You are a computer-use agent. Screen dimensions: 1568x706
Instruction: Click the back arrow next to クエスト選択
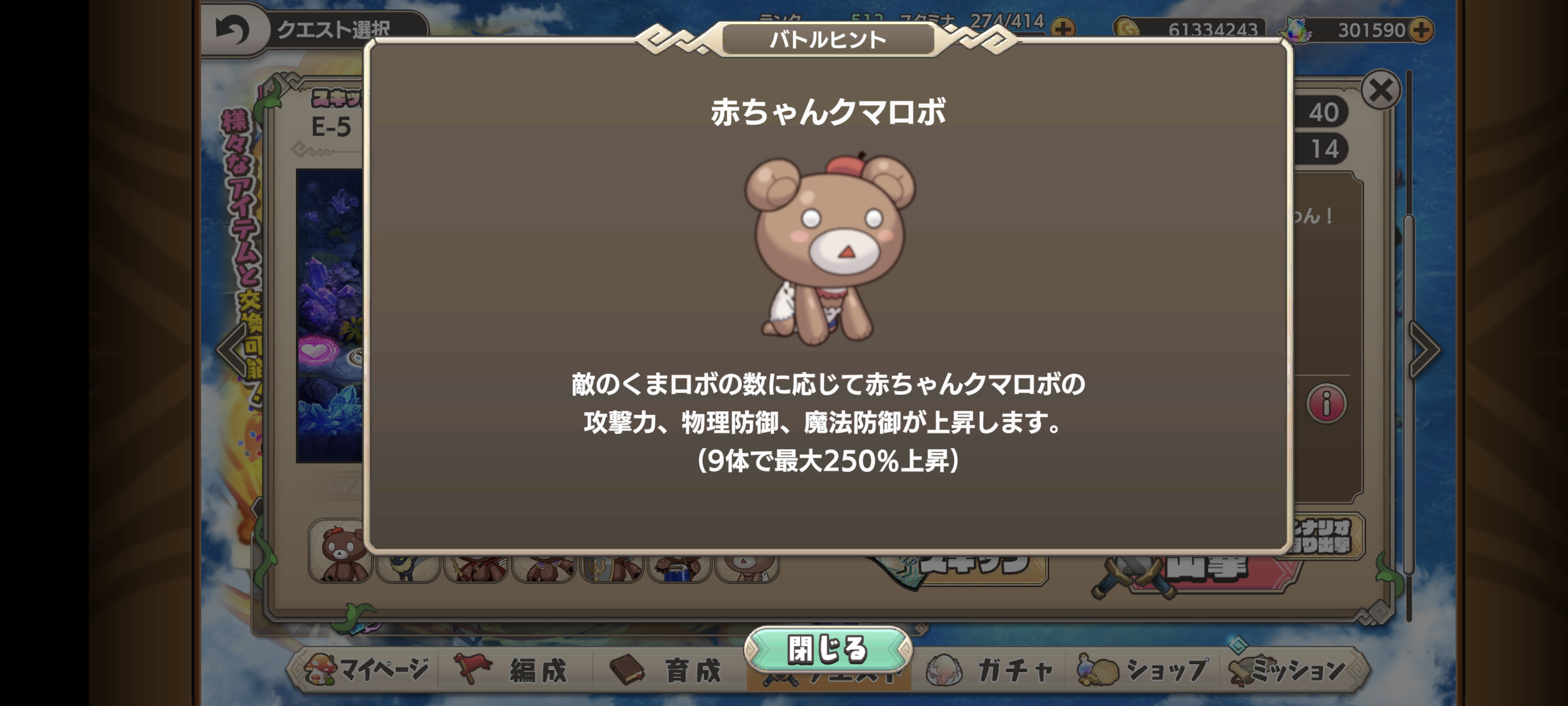pos(233,30)
